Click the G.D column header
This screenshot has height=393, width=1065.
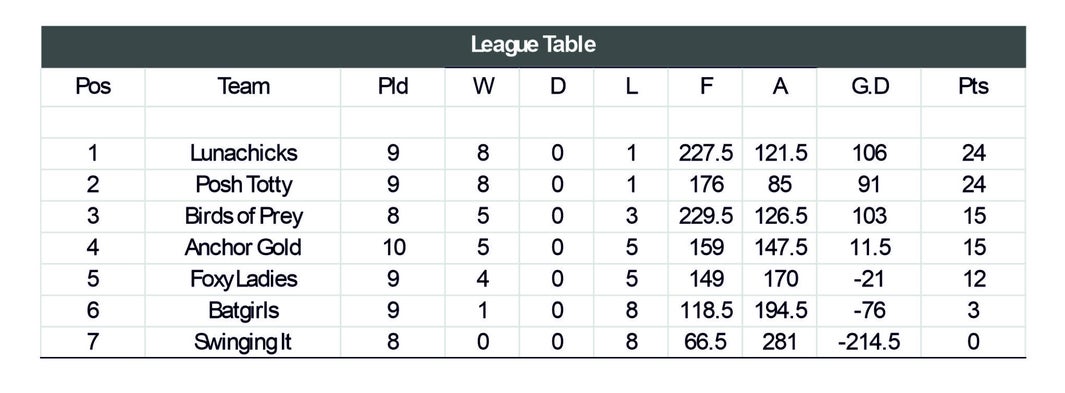point(869,87)
